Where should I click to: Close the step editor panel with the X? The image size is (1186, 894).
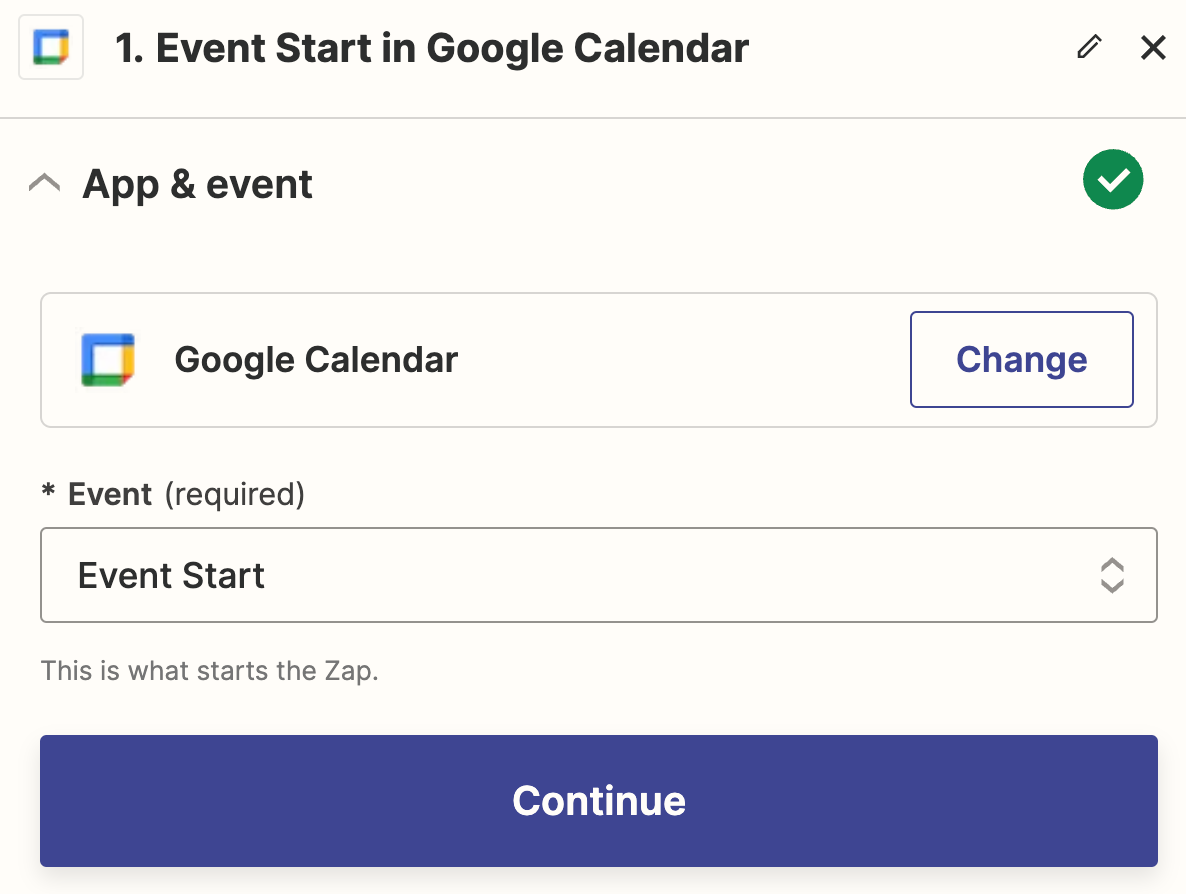coord(1153,47)
